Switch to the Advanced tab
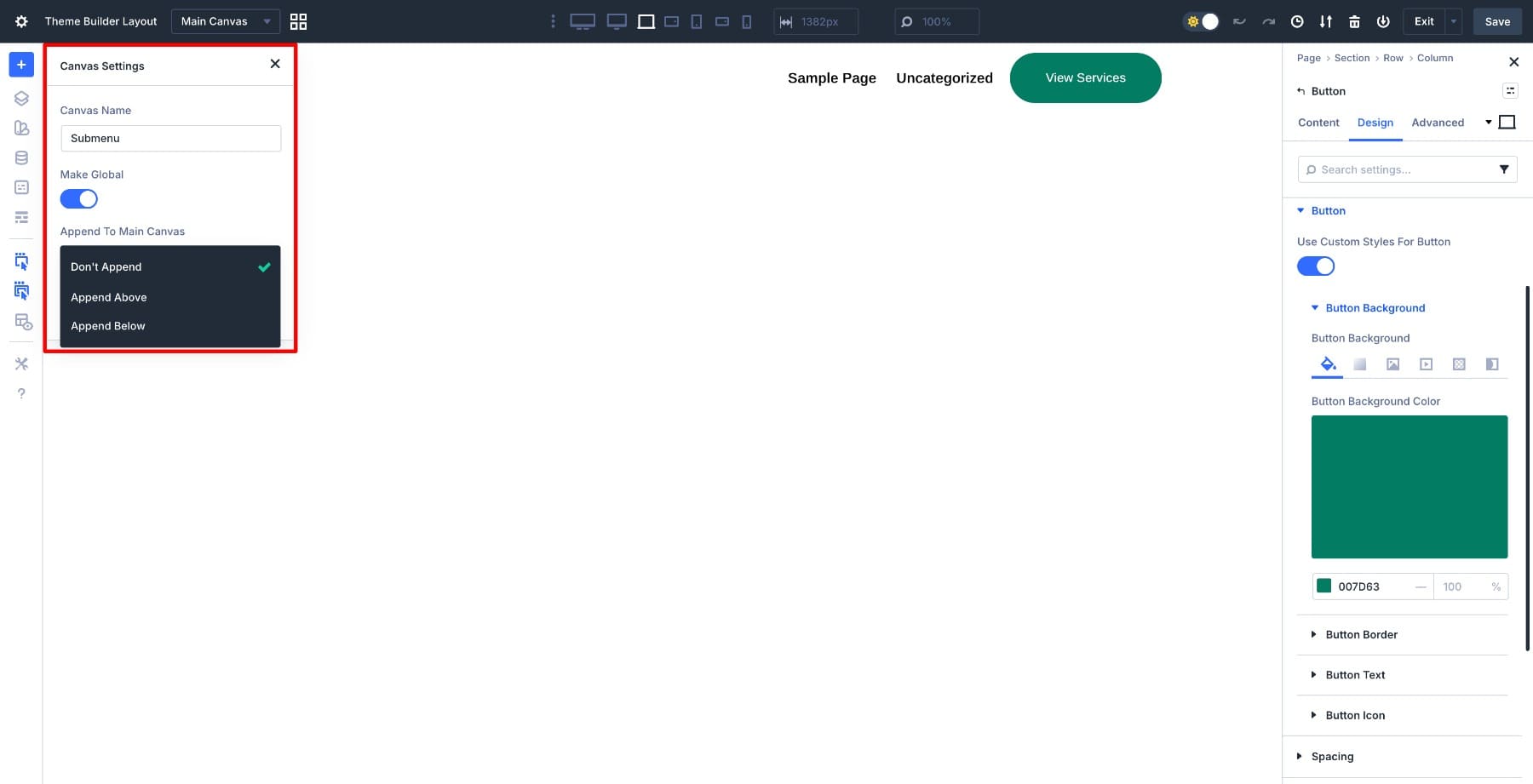This screenshot has height=784, width=1533. click(1438, 123)
